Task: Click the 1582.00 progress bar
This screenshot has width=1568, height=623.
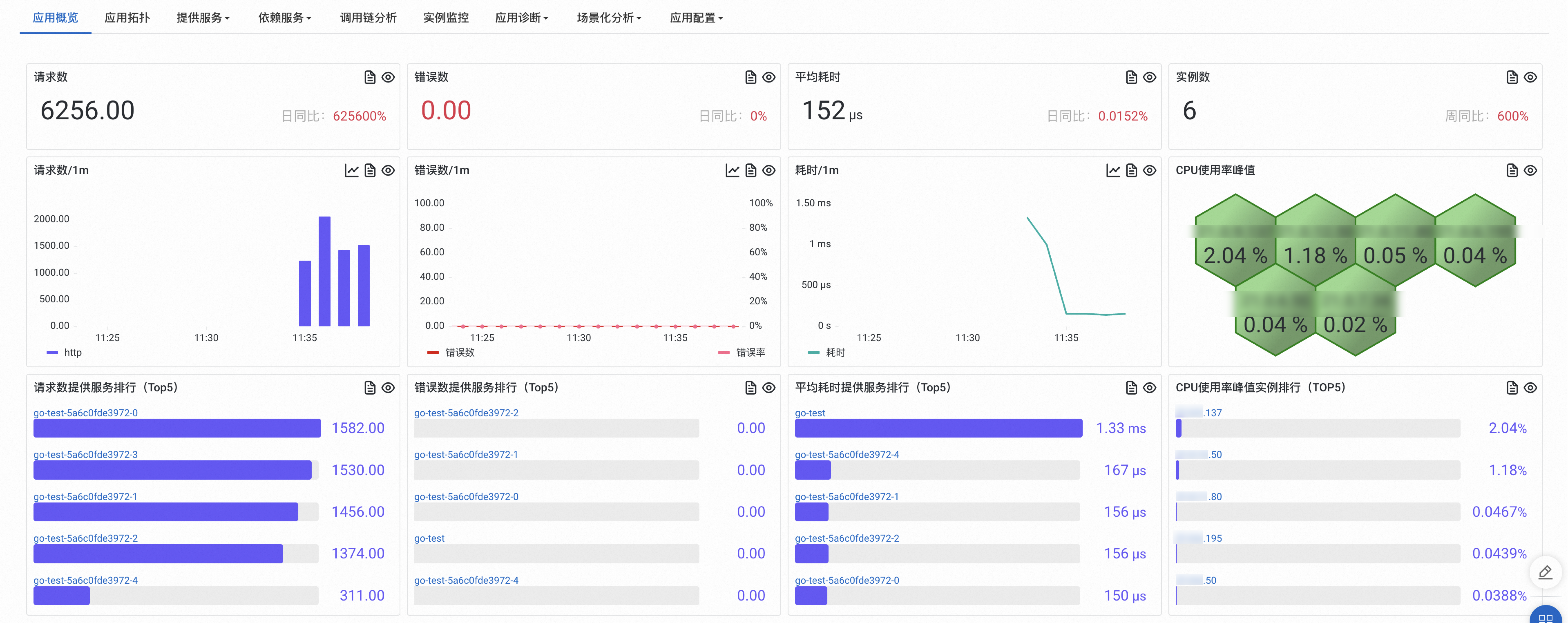Action: (177, 428)
